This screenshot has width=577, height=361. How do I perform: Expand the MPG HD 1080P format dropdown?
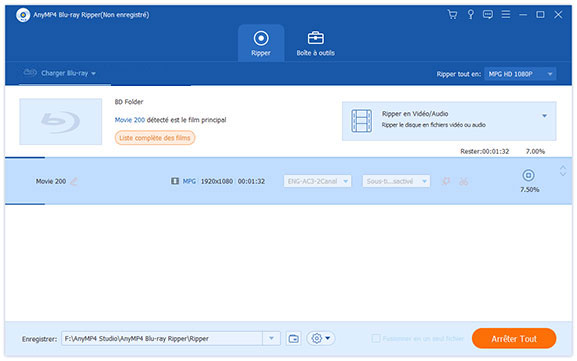tap(520, 74)
